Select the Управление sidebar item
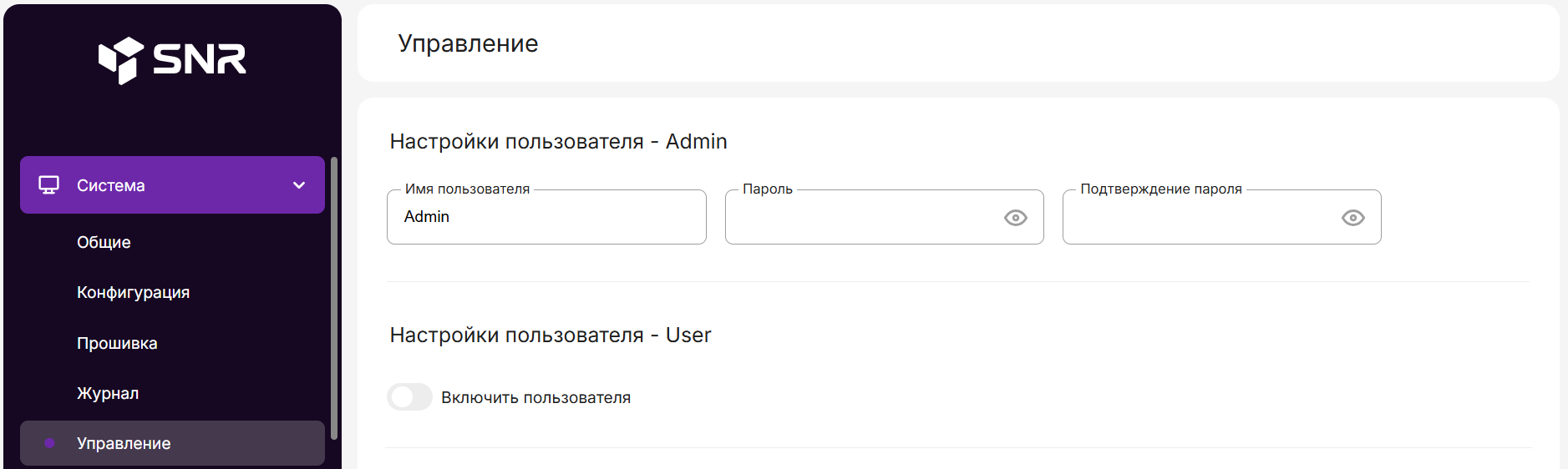This screenshot has width=1568, height=469. pos(124,443)
